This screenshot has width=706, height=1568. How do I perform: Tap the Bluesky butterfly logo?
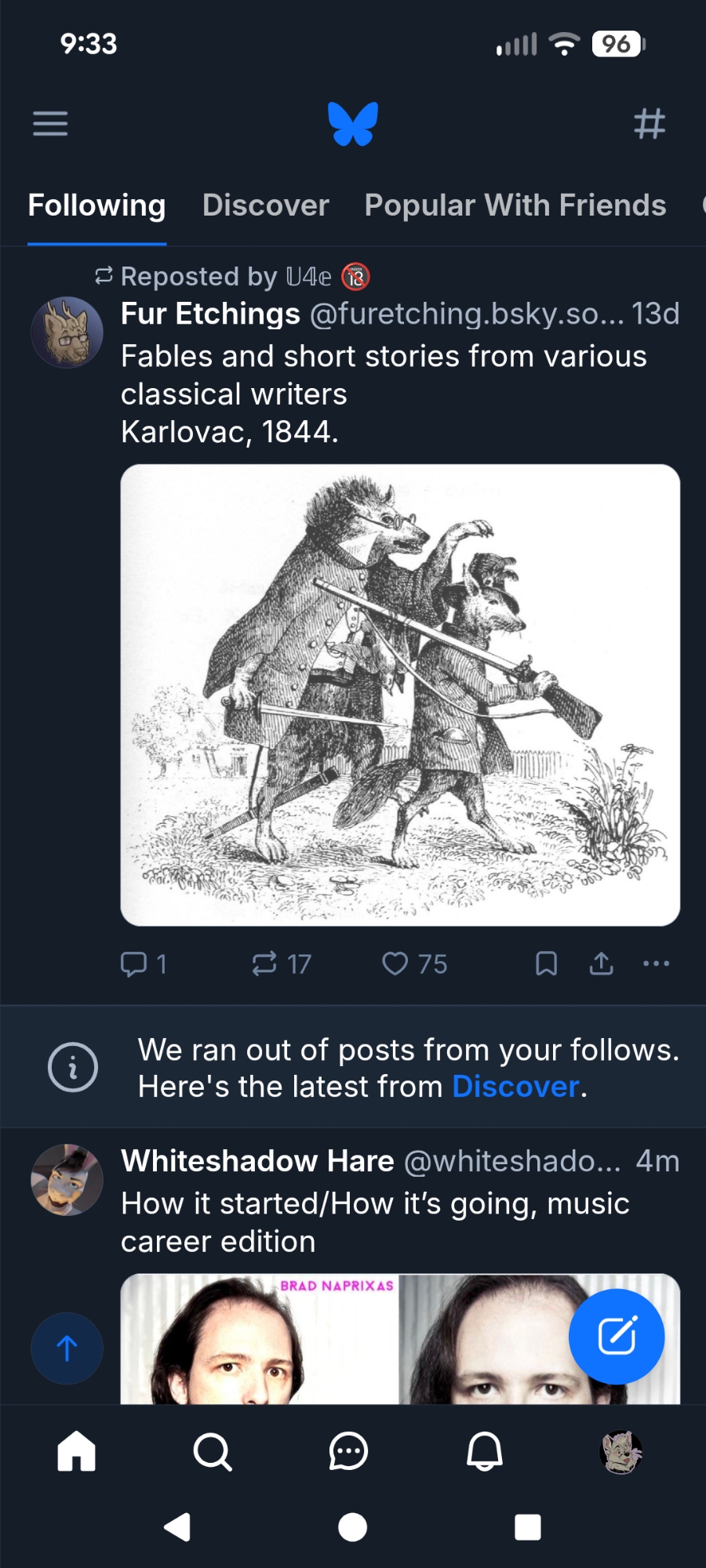353,124
